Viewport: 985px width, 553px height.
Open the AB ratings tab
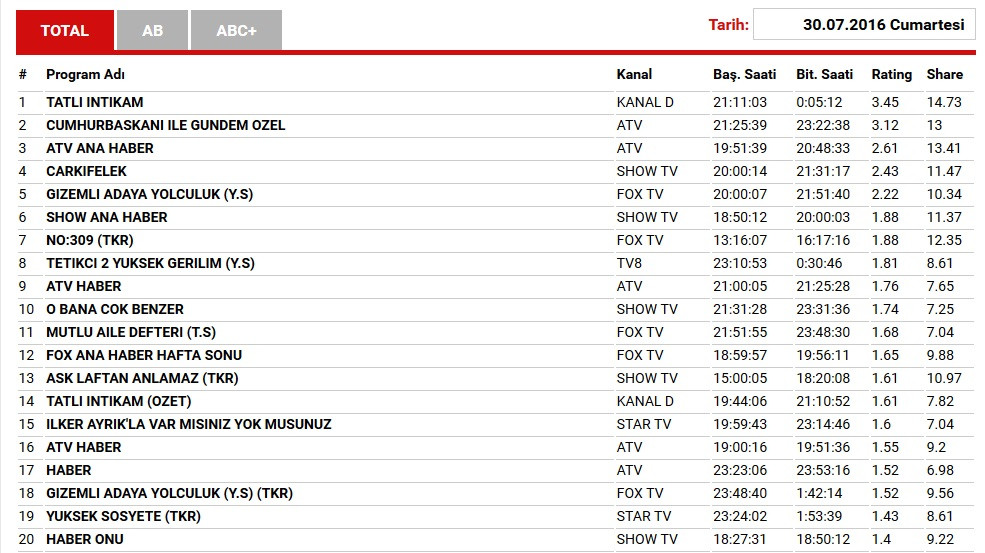click(x=152, y=30)
